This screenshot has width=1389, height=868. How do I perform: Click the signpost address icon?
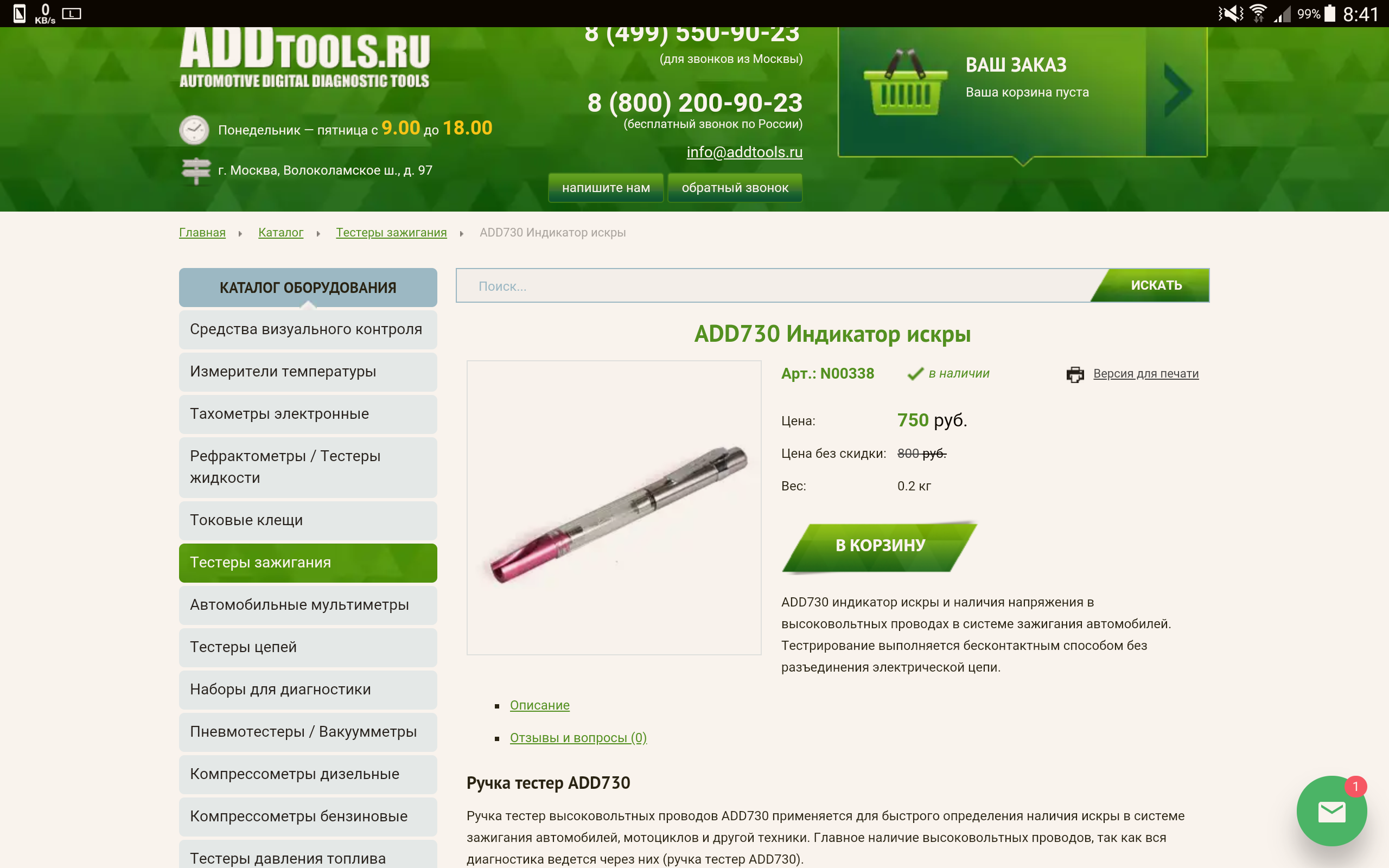[x=195, y=170]
